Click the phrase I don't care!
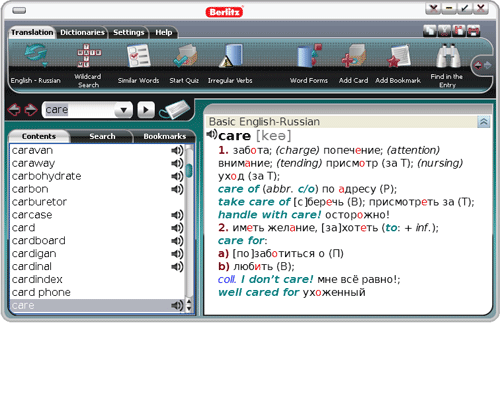 tap(277, 279)
